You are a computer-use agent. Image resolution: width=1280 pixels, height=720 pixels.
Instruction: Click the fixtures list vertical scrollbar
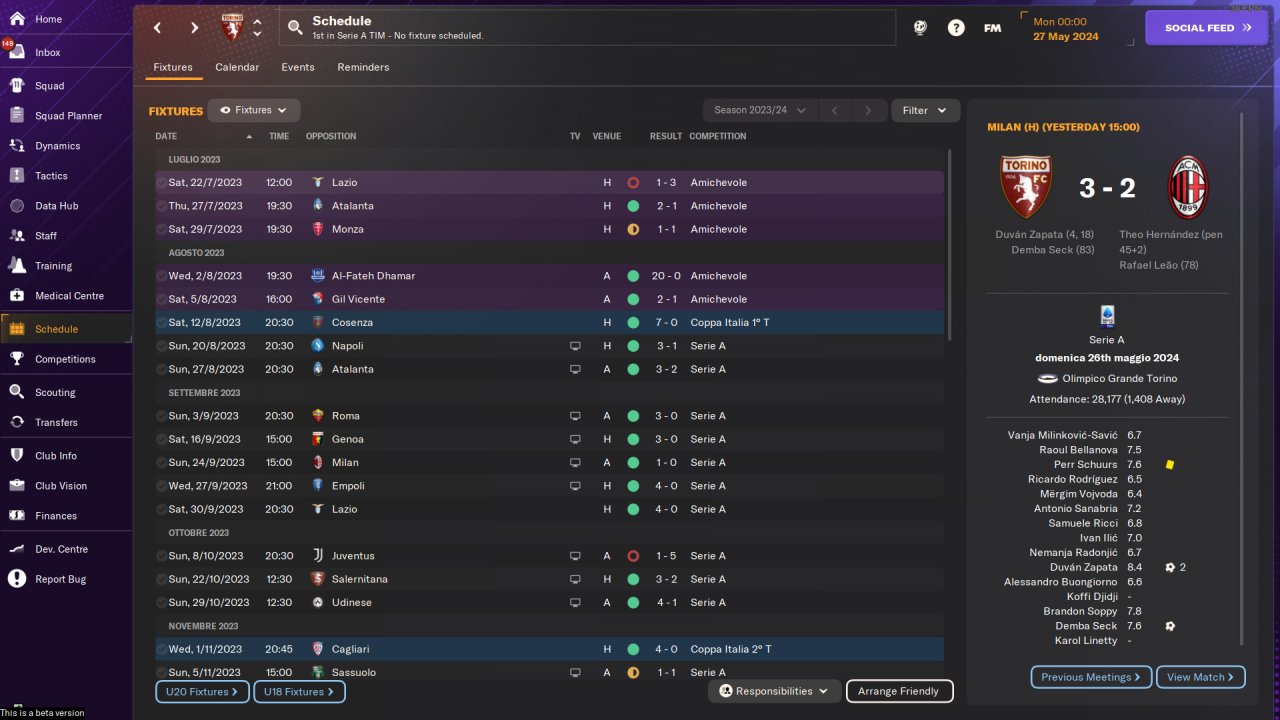point(950,243)
